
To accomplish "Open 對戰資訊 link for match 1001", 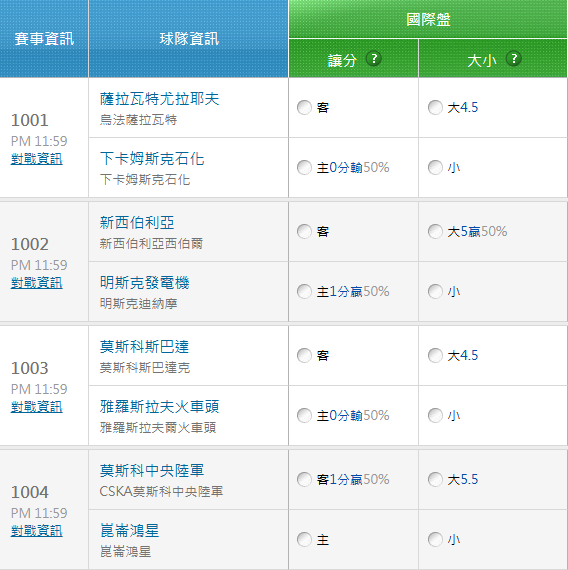I will [x=37, y=159].
